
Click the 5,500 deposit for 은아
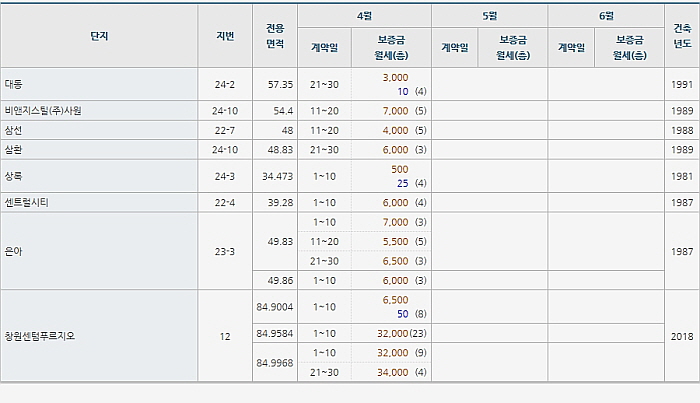(x=396, y=241)
